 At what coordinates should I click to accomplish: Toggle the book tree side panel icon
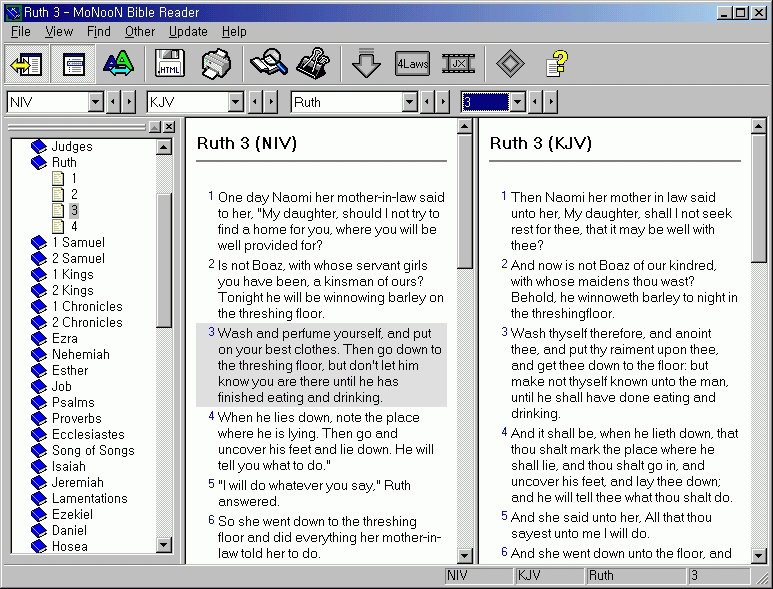(27, 64)
